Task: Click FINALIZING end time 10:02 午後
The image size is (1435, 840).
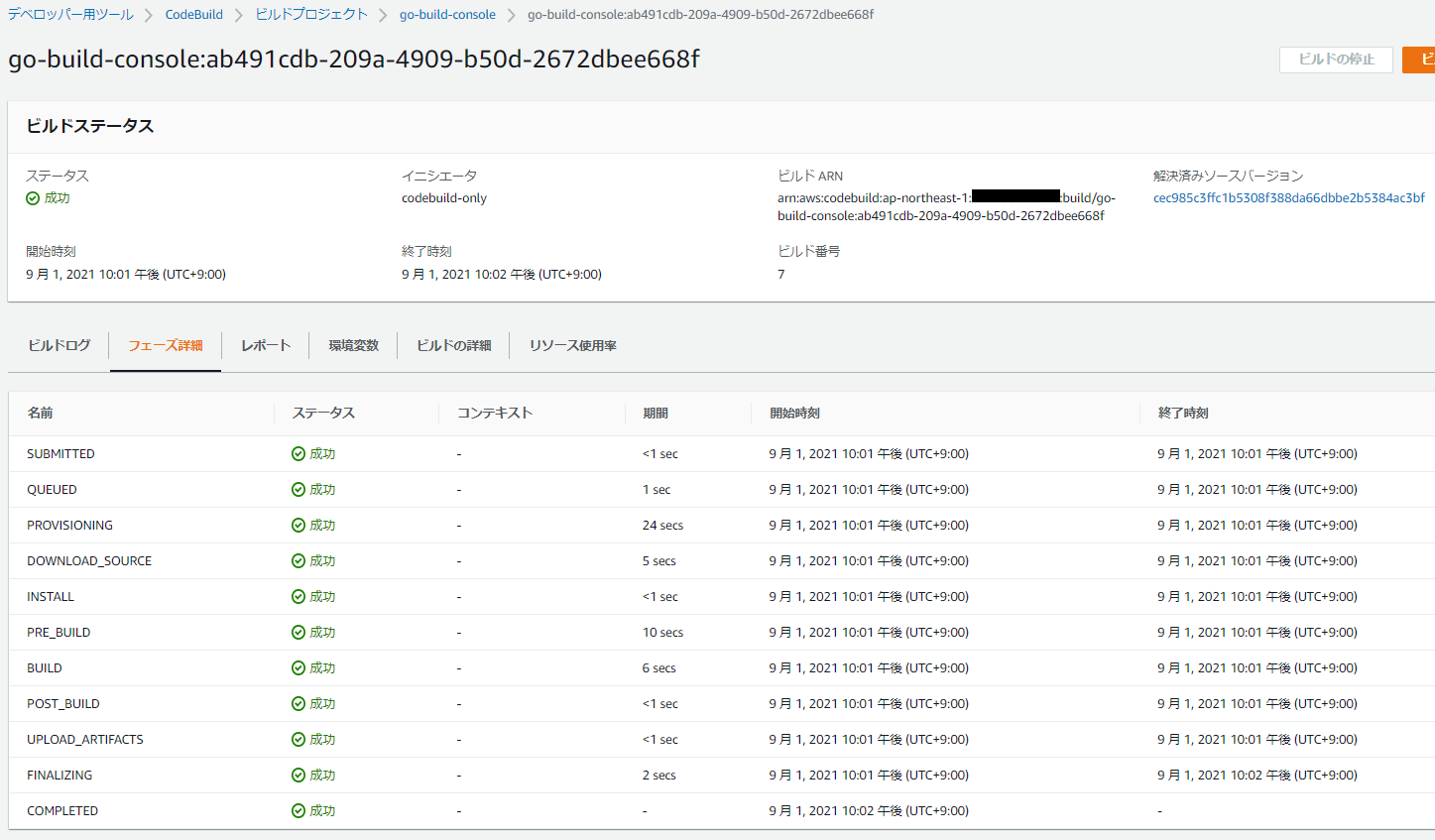Action: point(1257,776)
